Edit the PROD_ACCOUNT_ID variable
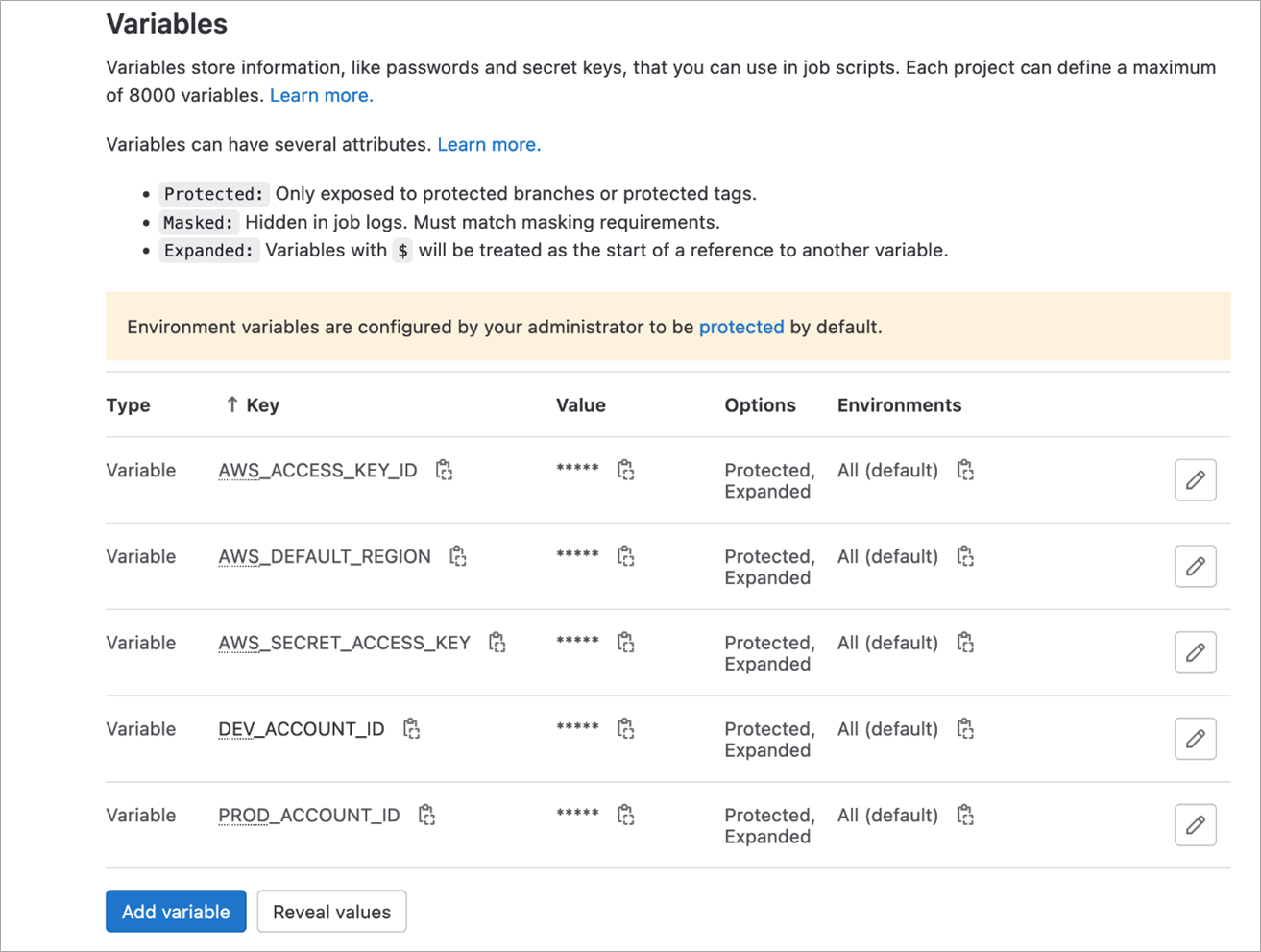This screenshot has width=1261, height=952. [x=1195, y=825]
